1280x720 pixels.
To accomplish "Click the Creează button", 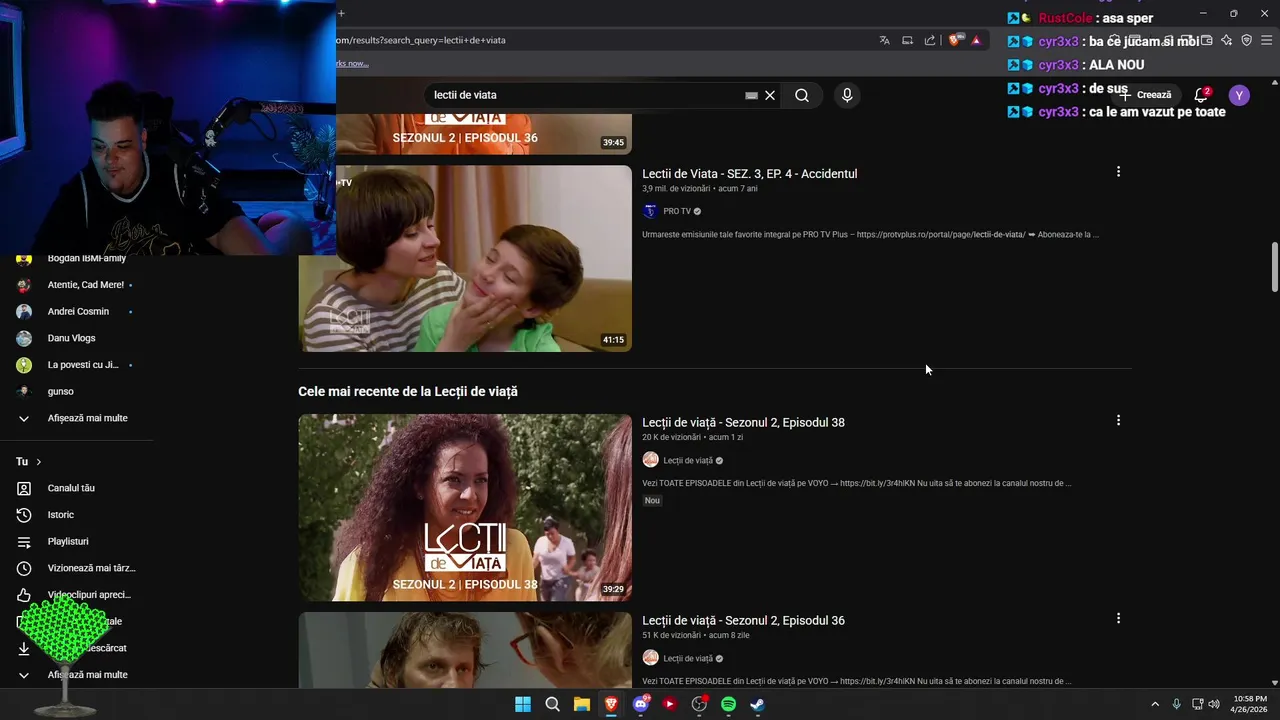I will coord(1146,95).
